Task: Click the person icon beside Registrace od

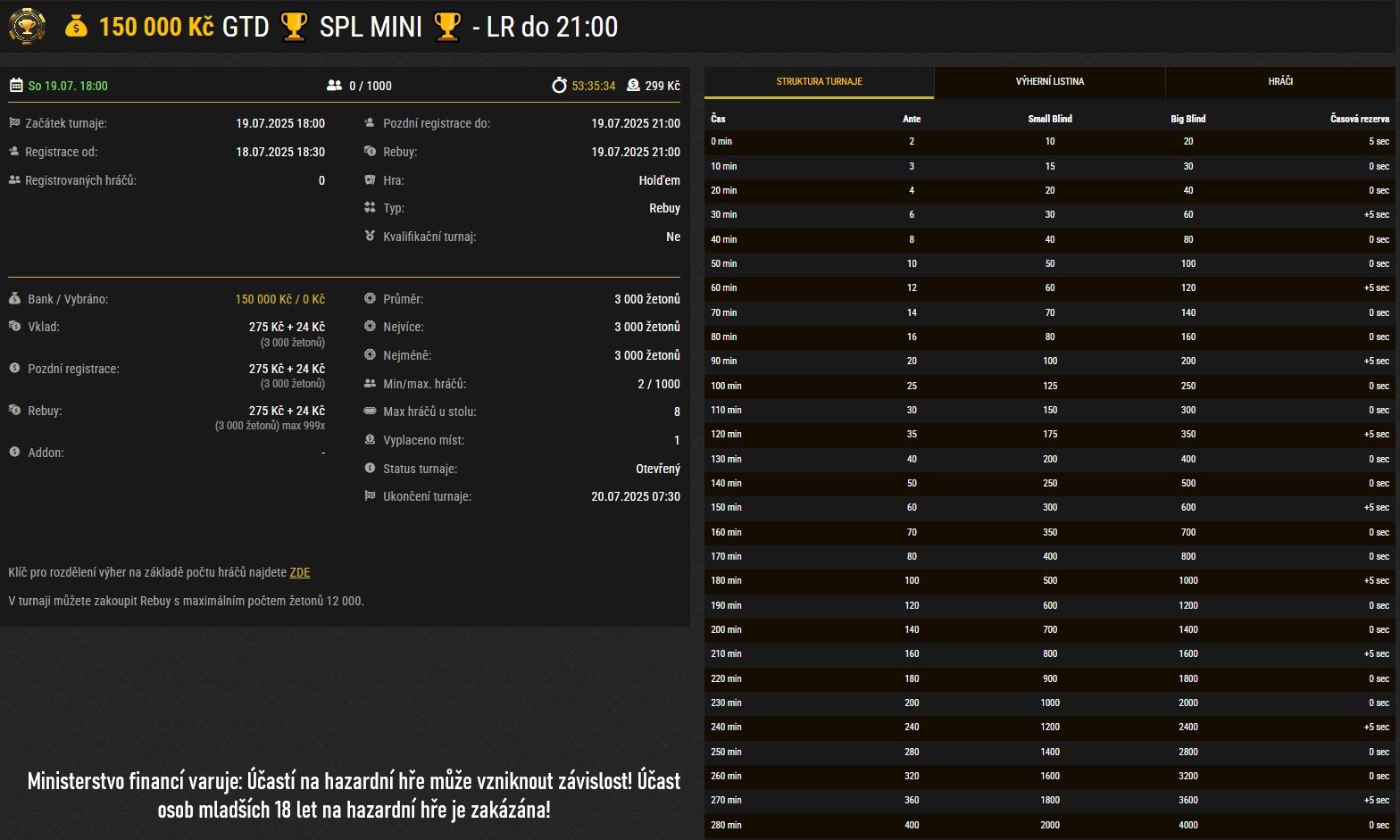Action: coord(14,152)
